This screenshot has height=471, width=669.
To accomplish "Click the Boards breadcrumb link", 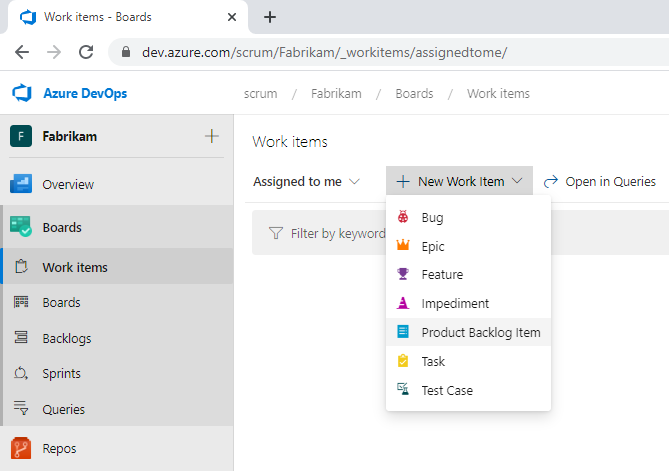I will 414,93.
